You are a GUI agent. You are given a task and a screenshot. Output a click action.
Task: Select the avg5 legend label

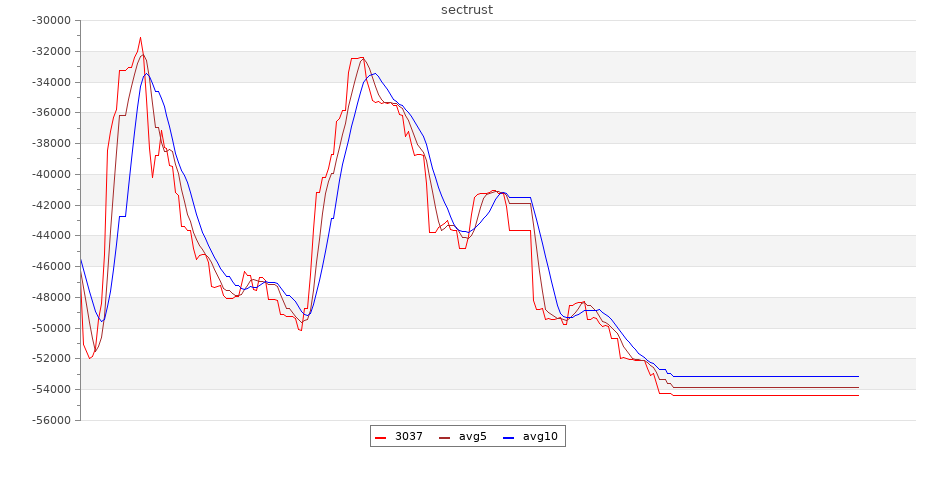(x=472, y=437)
